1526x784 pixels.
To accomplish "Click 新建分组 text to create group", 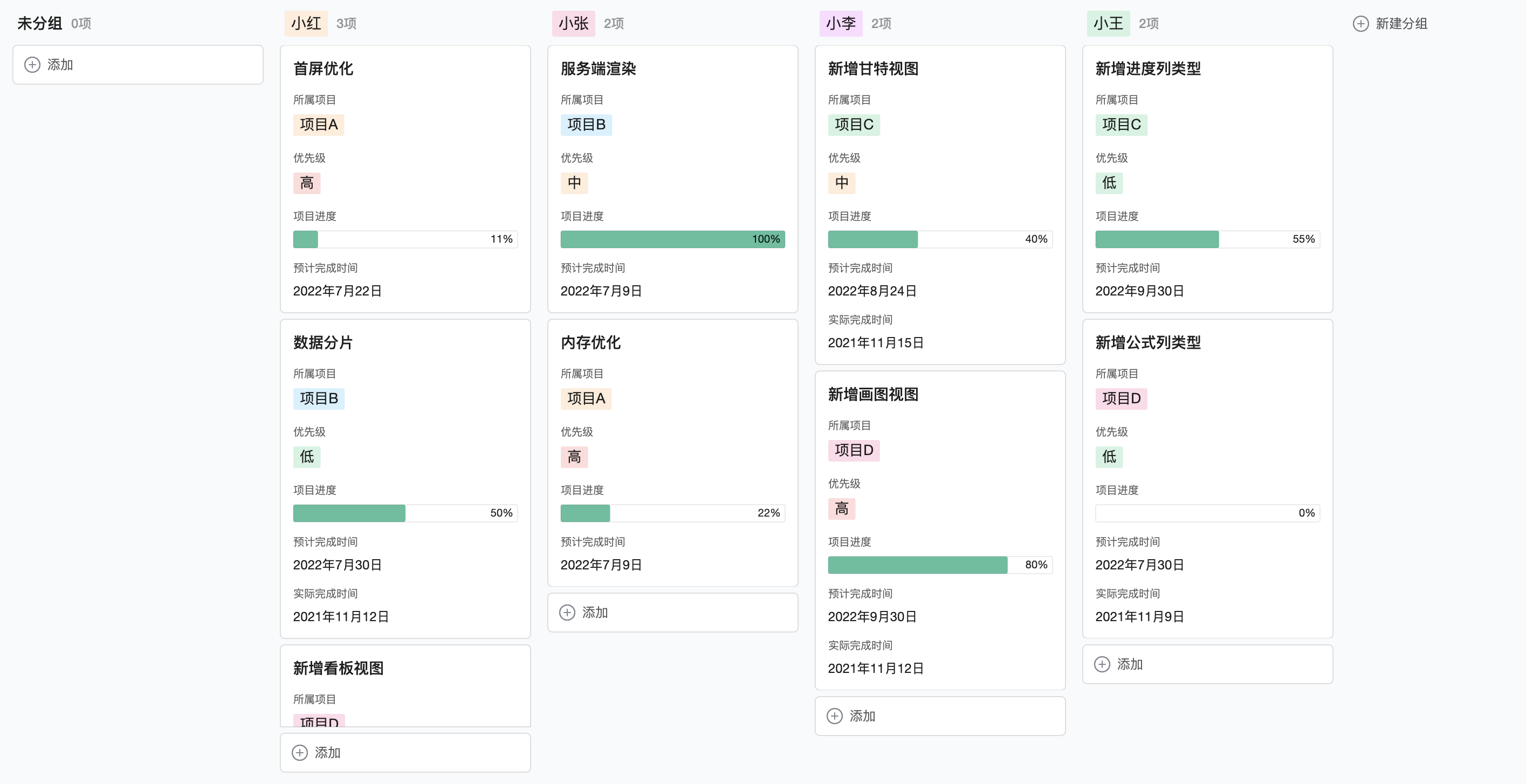I will [1401, 24].
